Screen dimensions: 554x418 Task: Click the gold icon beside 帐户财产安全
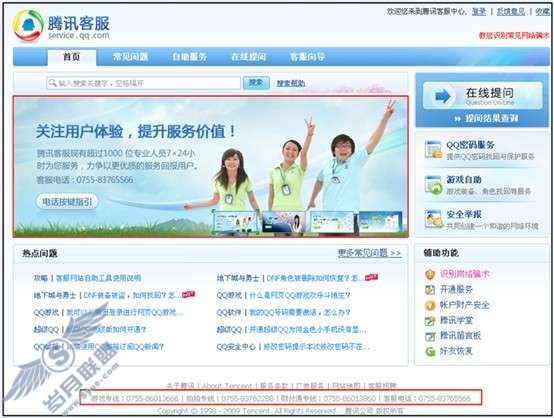point(430,305)
